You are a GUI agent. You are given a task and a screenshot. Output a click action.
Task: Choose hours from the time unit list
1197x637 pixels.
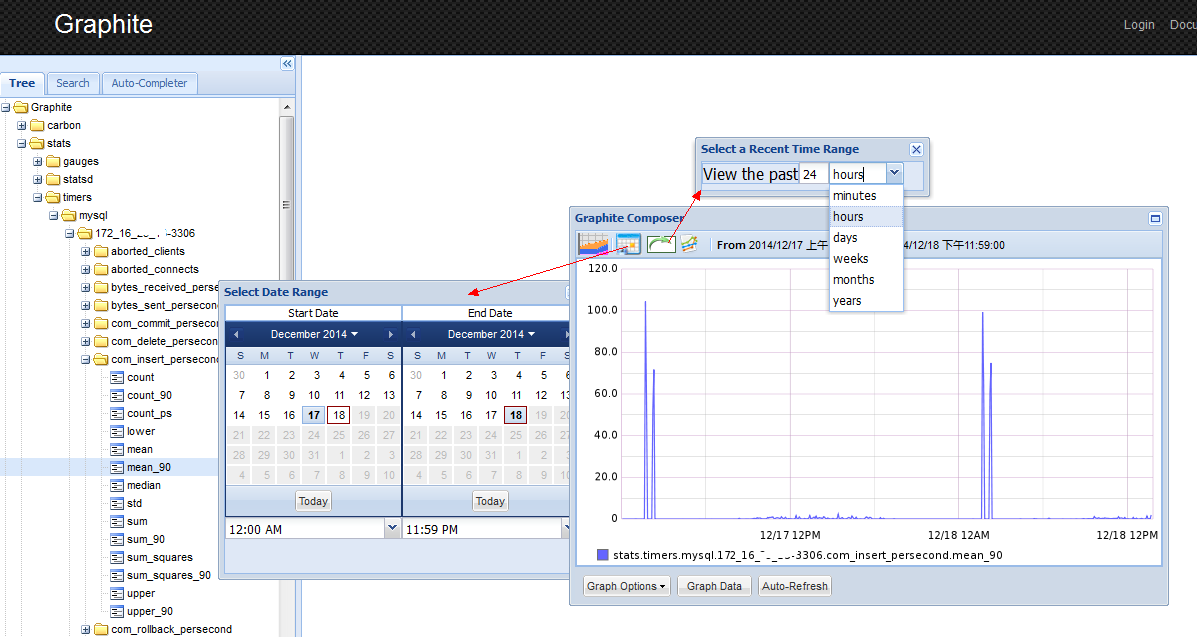pyautogui.click(x=866, y=217)
